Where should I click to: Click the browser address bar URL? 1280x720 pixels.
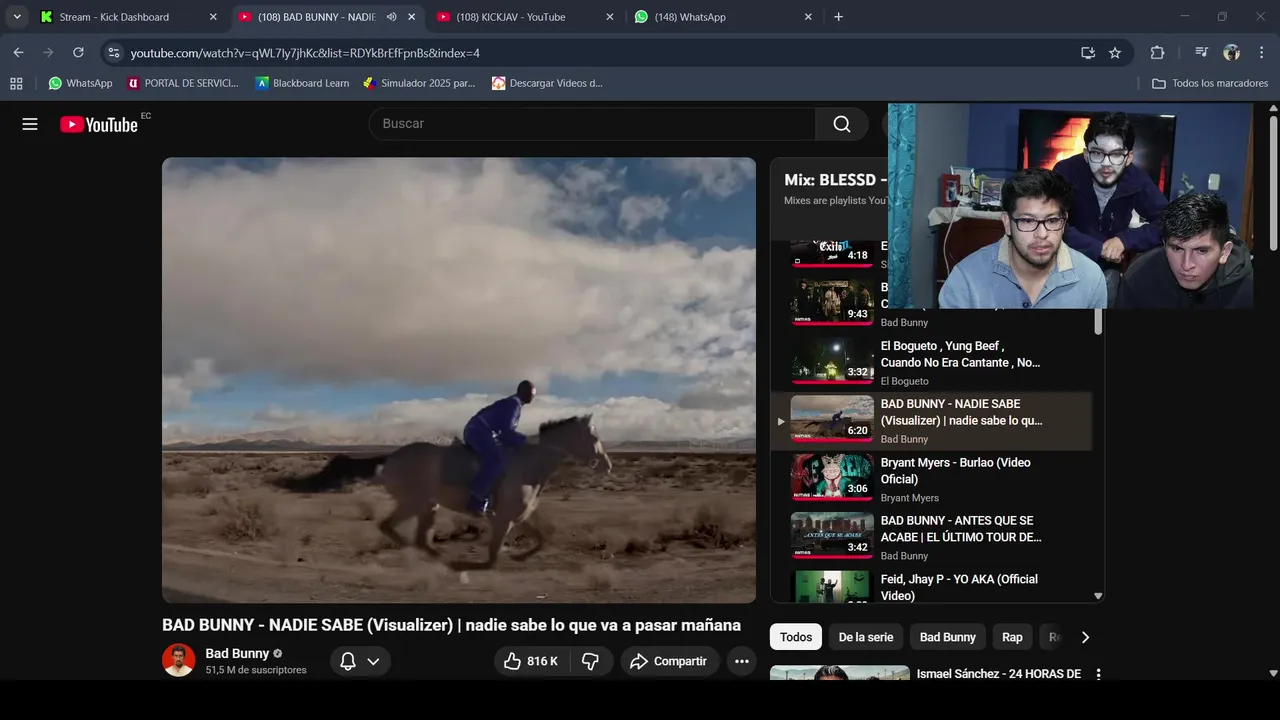click(x=305, y=53)
